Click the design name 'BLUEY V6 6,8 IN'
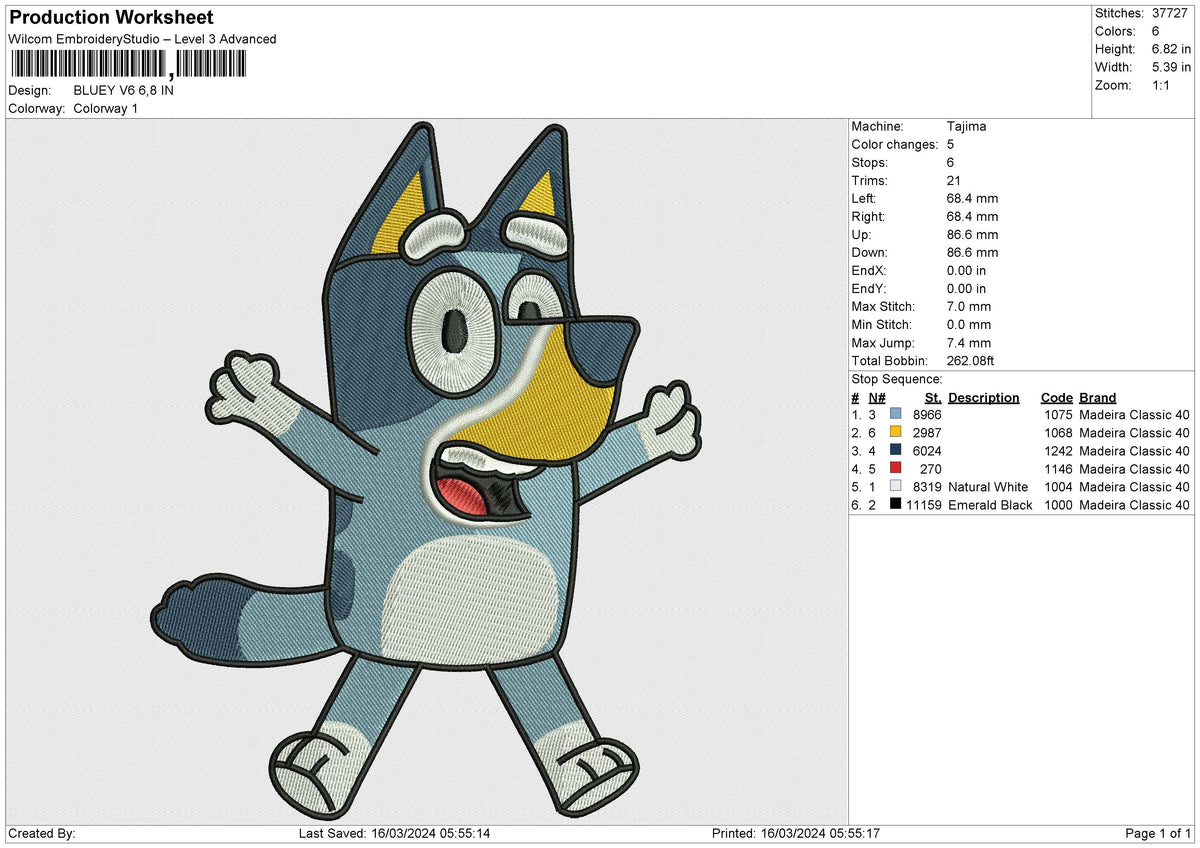This screenshot has height=848, width=1200. [x=124, y=90]
